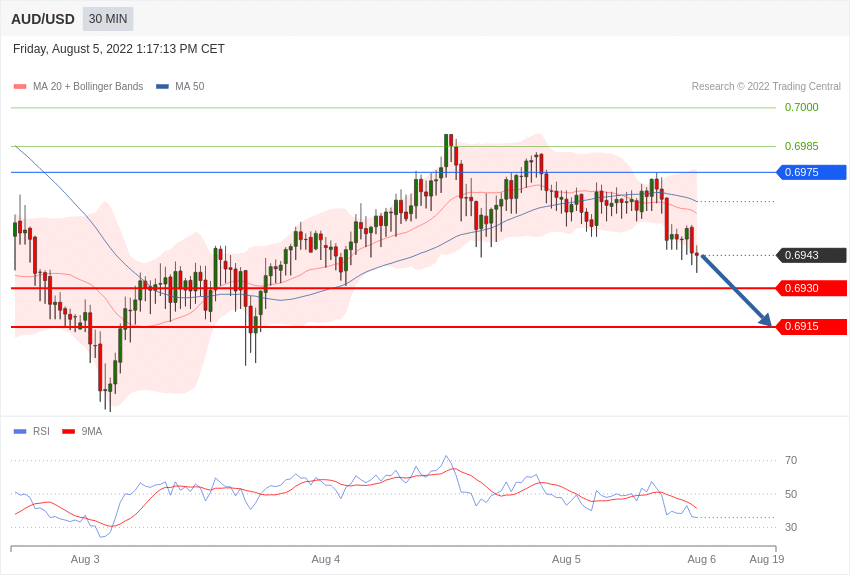This screenshot has height=576, width=850.
Task: Click the RSI blue legend swatch
Action: (x=20, y=432)
